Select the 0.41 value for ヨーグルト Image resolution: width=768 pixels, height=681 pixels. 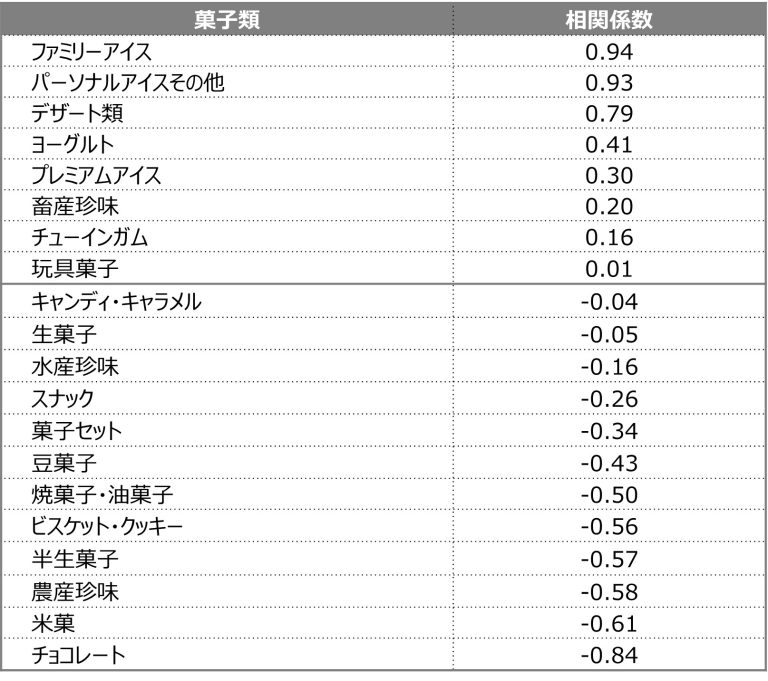[x=609, y=145]
